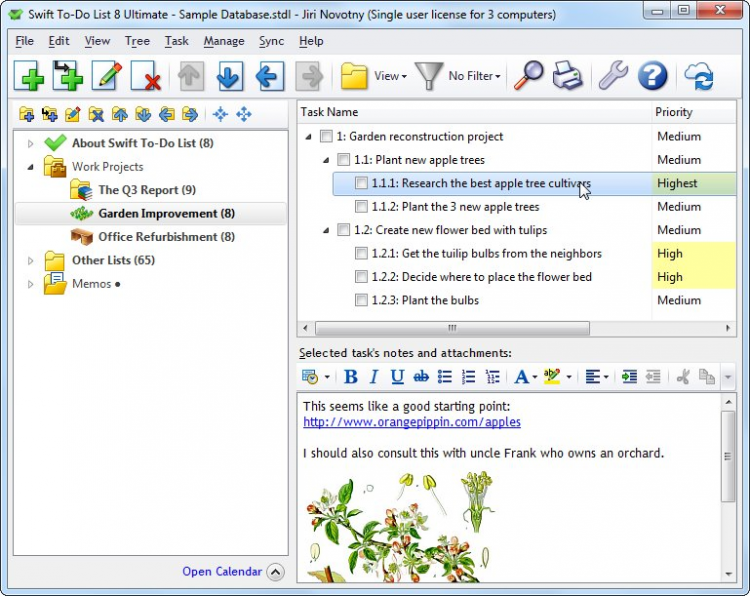Click the add to-do list folder icon
This screenshot has width=750, height=596.
click(x=26, y=114)
